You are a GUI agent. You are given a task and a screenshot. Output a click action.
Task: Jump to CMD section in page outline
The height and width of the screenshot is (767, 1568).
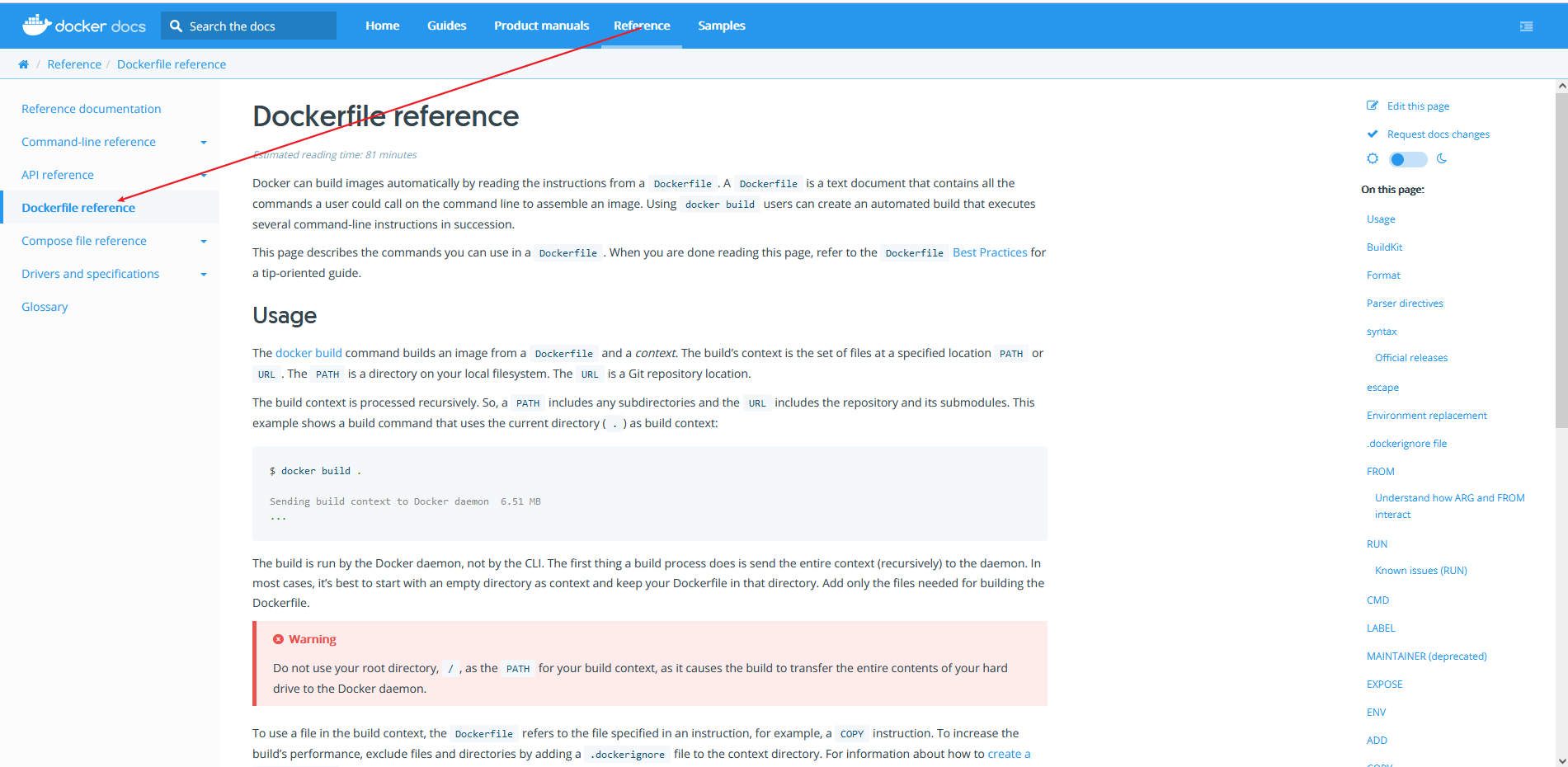(x=1377, y=600)
